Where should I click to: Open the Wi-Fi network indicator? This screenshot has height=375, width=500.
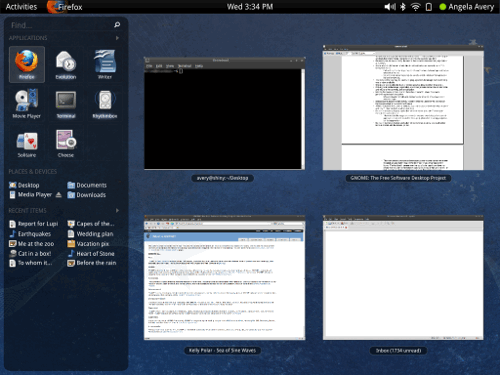(x=415, y=7)
